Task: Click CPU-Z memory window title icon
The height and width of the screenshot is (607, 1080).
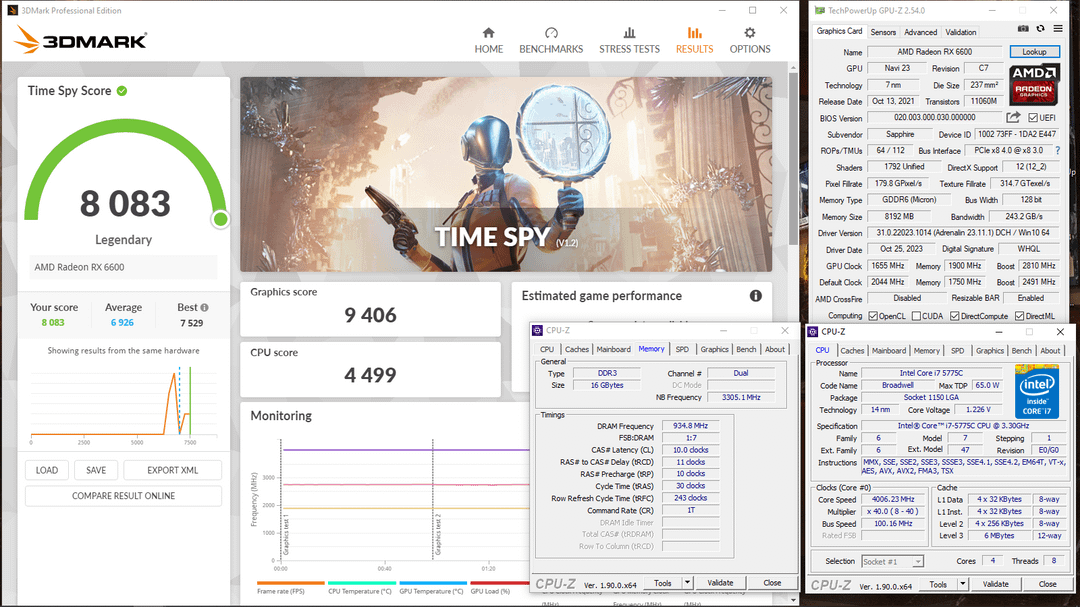Action: tap(537, 331)
